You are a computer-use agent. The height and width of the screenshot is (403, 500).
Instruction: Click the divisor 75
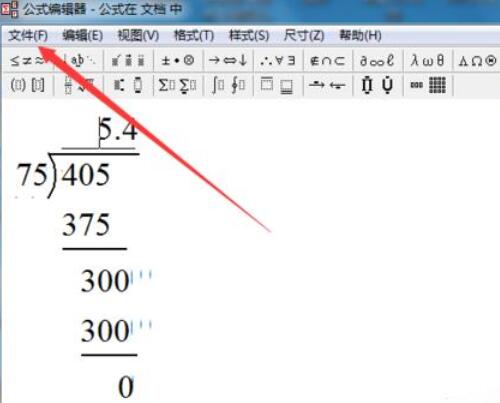(x=32, y=175)
